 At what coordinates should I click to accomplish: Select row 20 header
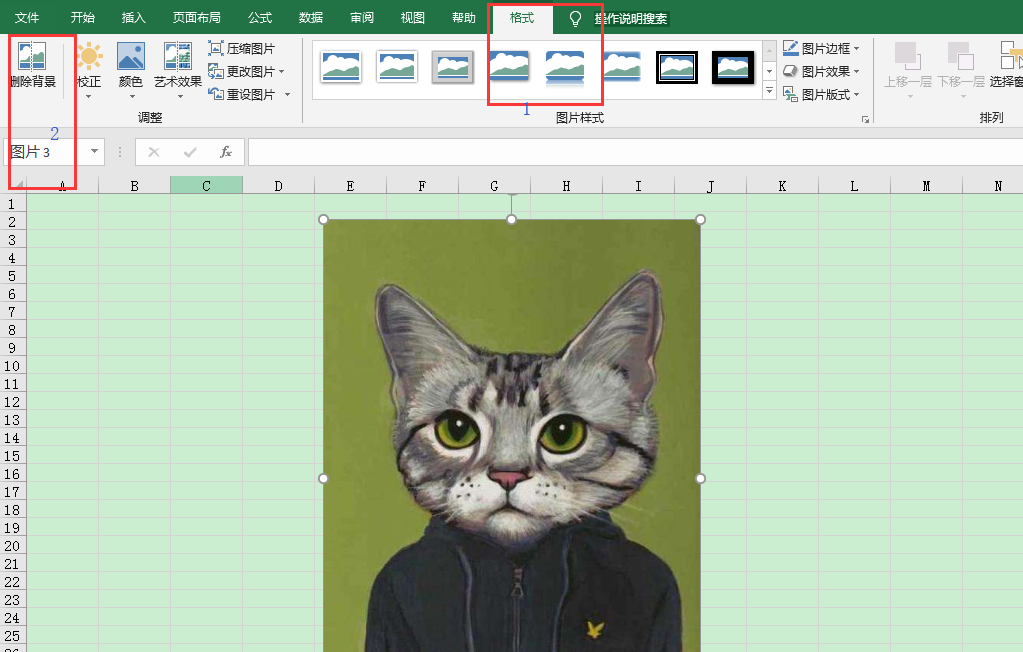pos(12,546)
